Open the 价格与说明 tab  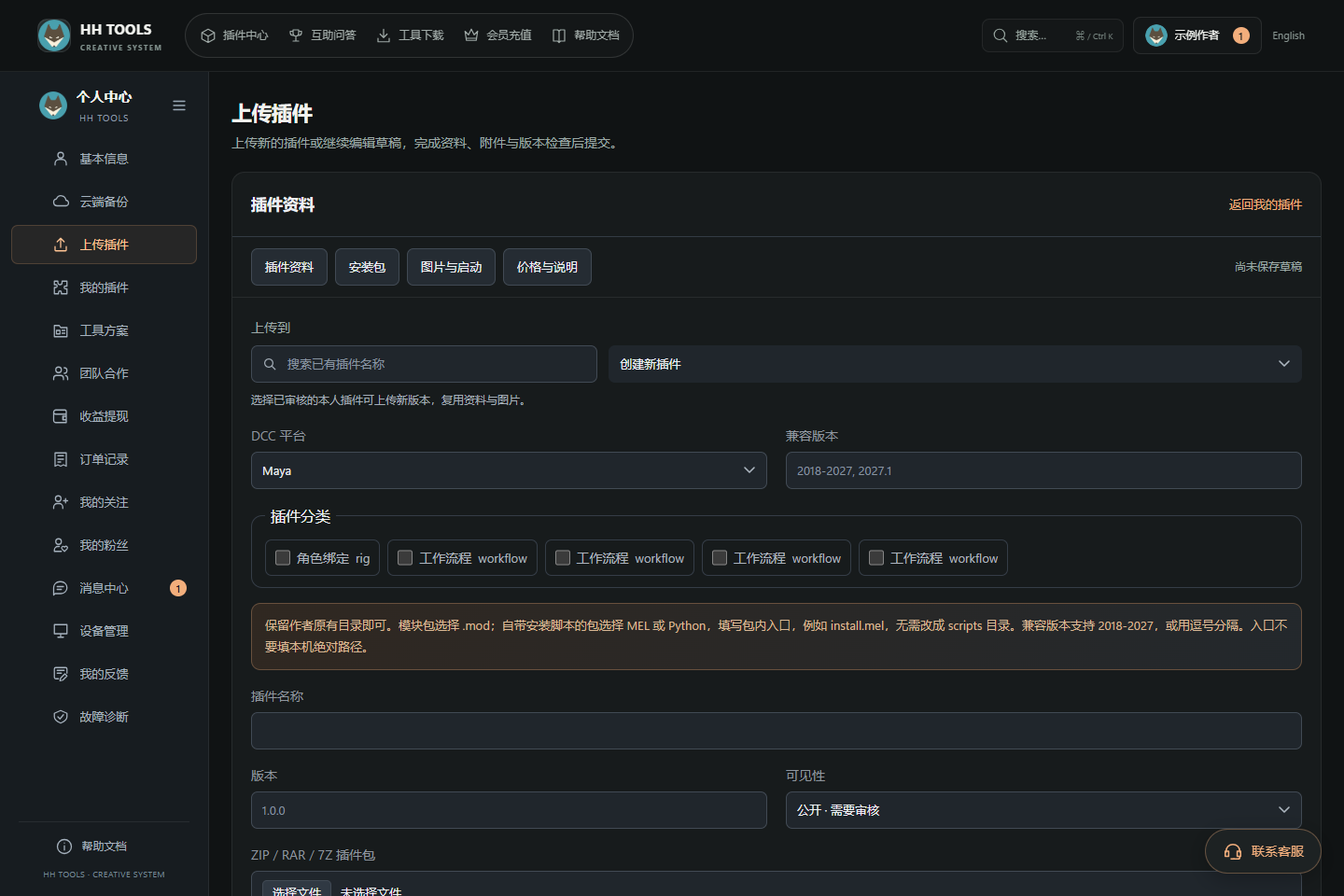tap(547, 267)
